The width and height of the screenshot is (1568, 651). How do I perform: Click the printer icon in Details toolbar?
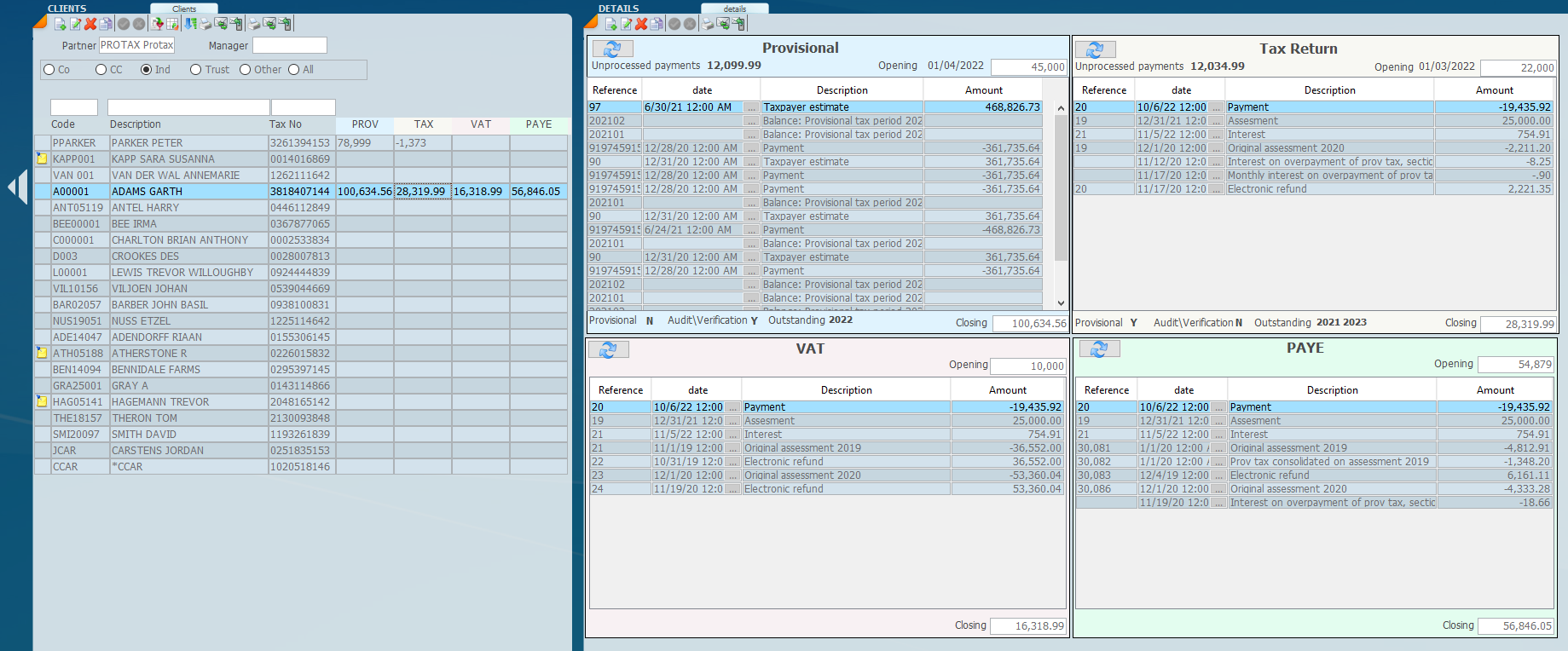coord(708,24)
